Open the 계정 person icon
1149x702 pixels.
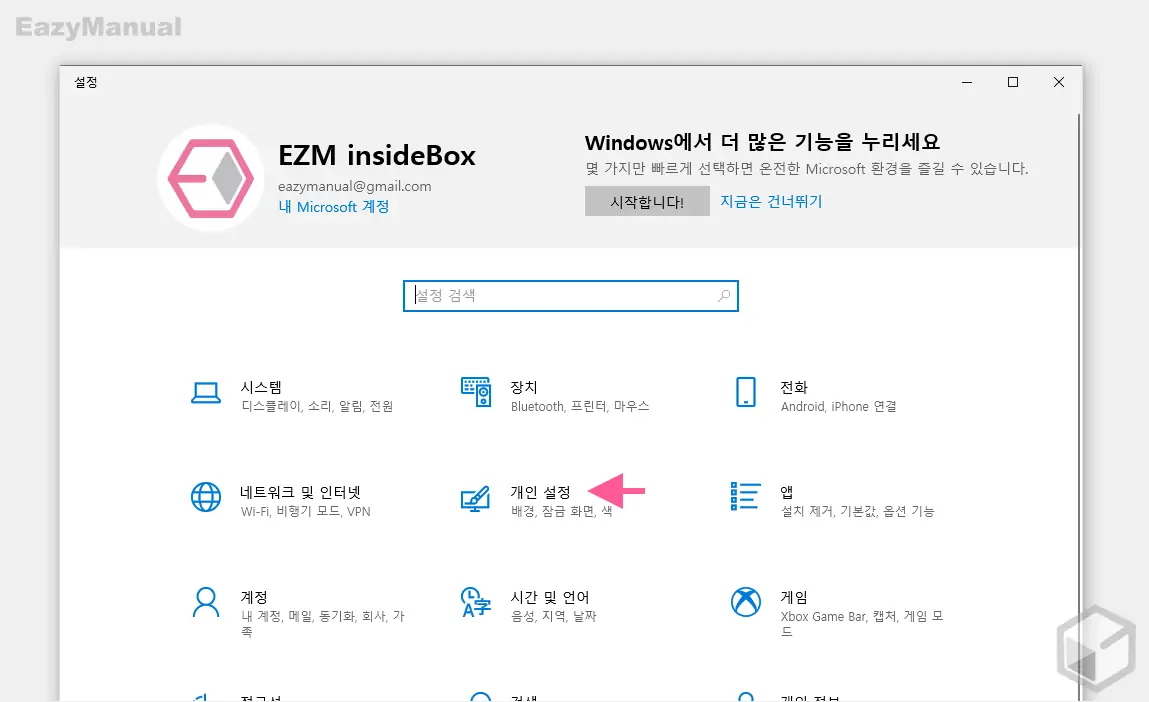[x=206, y=602]
